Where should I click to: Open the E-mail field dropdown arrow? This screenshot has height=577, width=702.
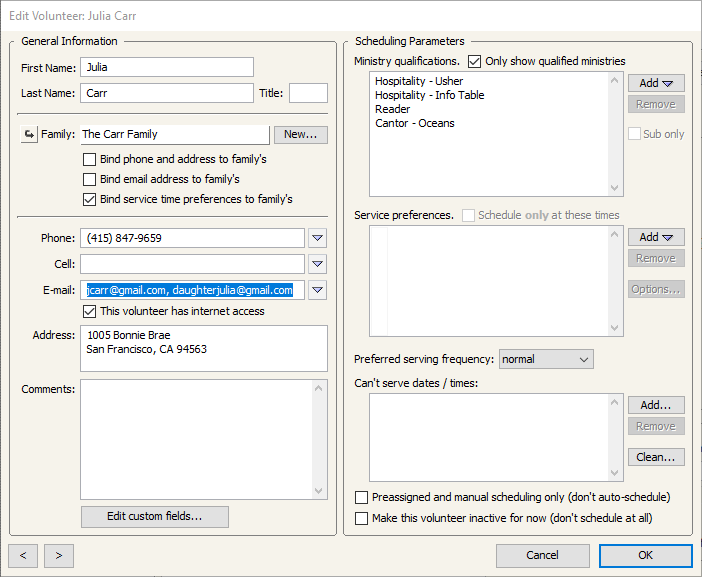click(317, 290)
